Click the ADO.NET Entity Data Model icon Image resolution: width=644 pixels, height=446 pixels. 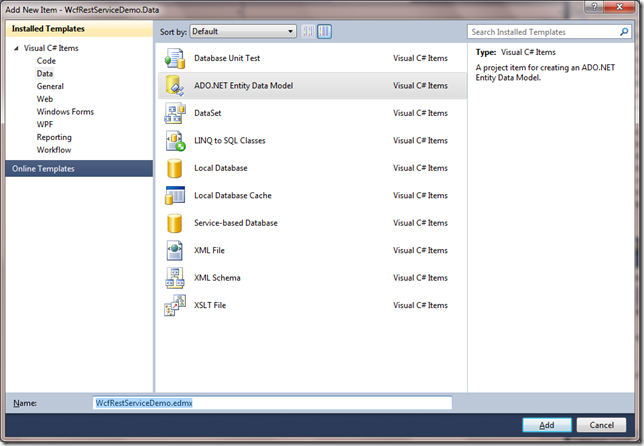point(175,85)
